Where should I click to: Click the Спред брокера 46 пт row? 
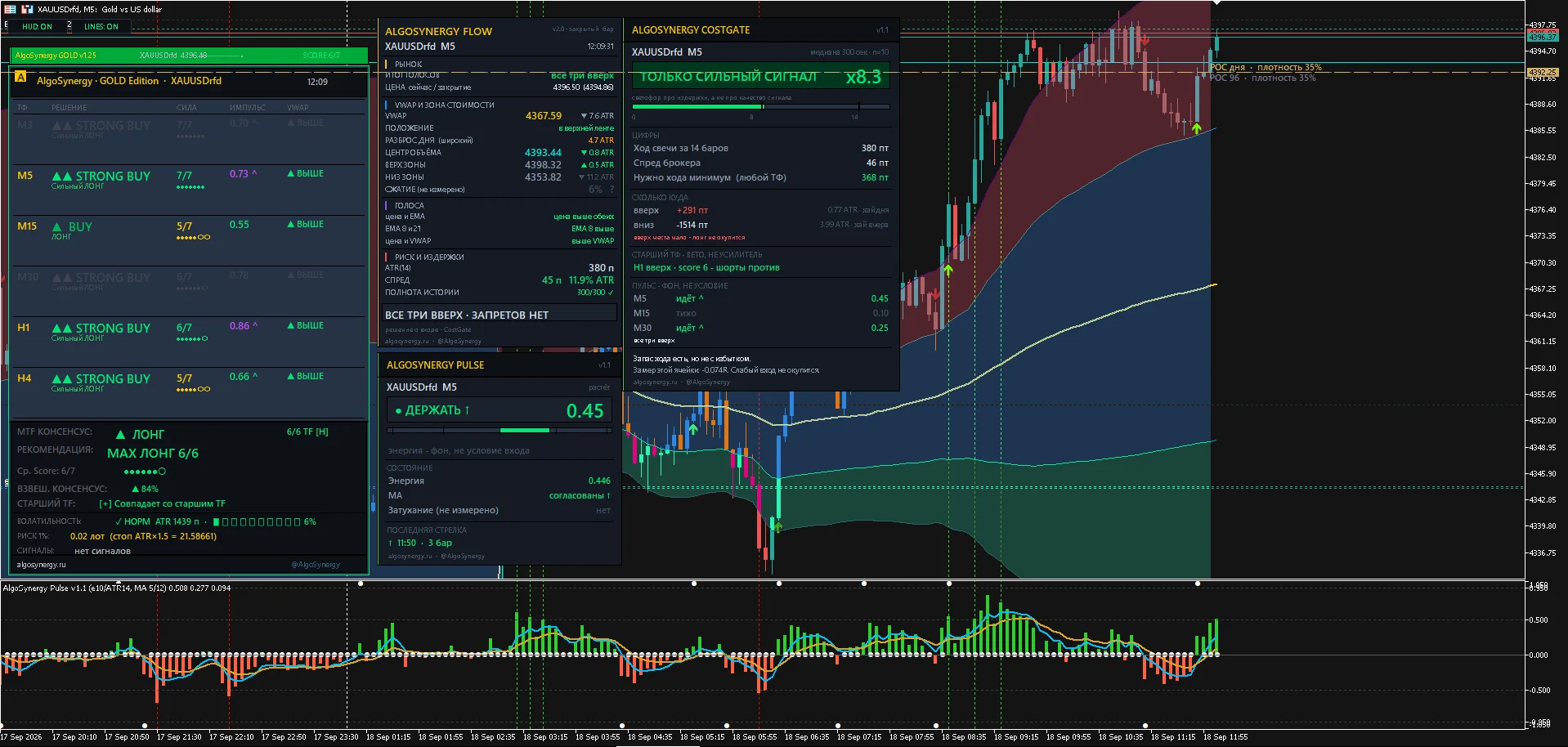(x=761, y=163)
